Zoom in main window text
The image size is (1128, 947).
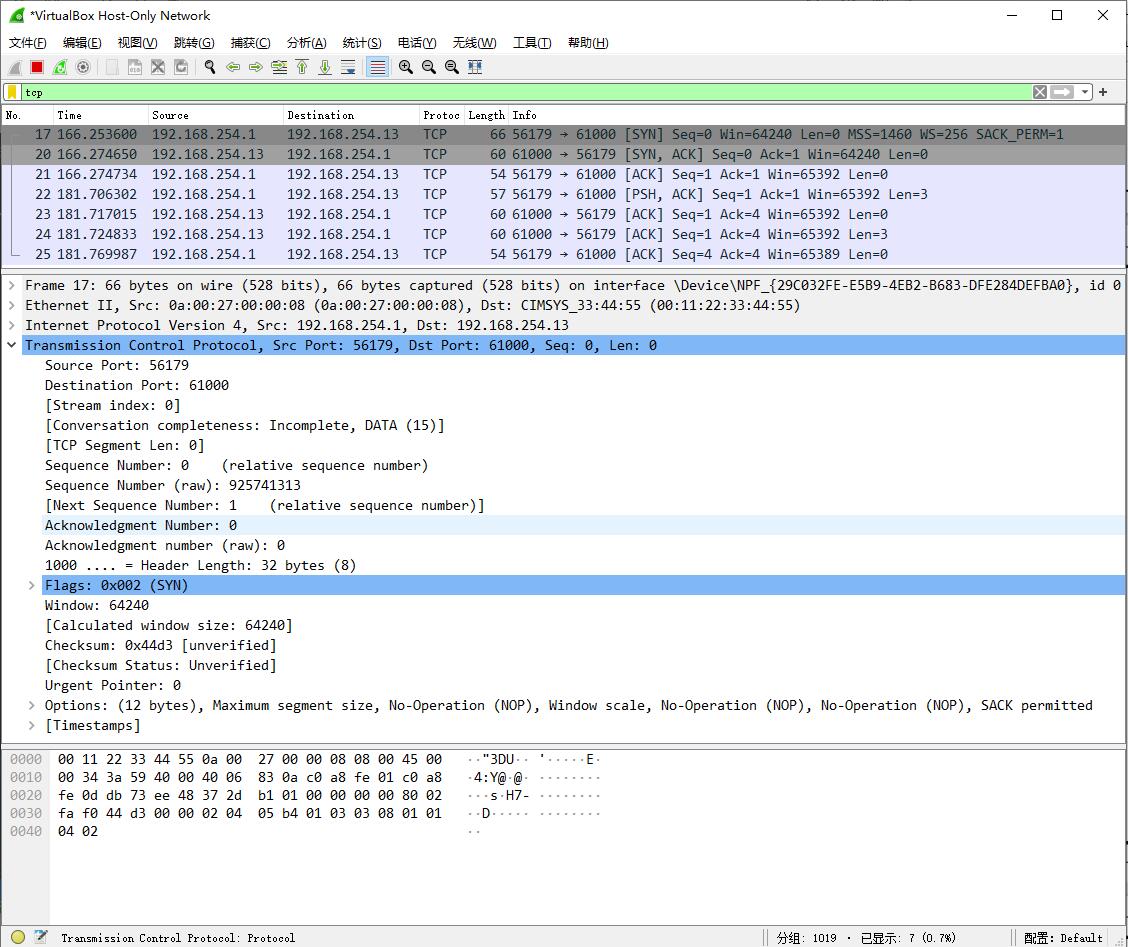click(406, 68)
